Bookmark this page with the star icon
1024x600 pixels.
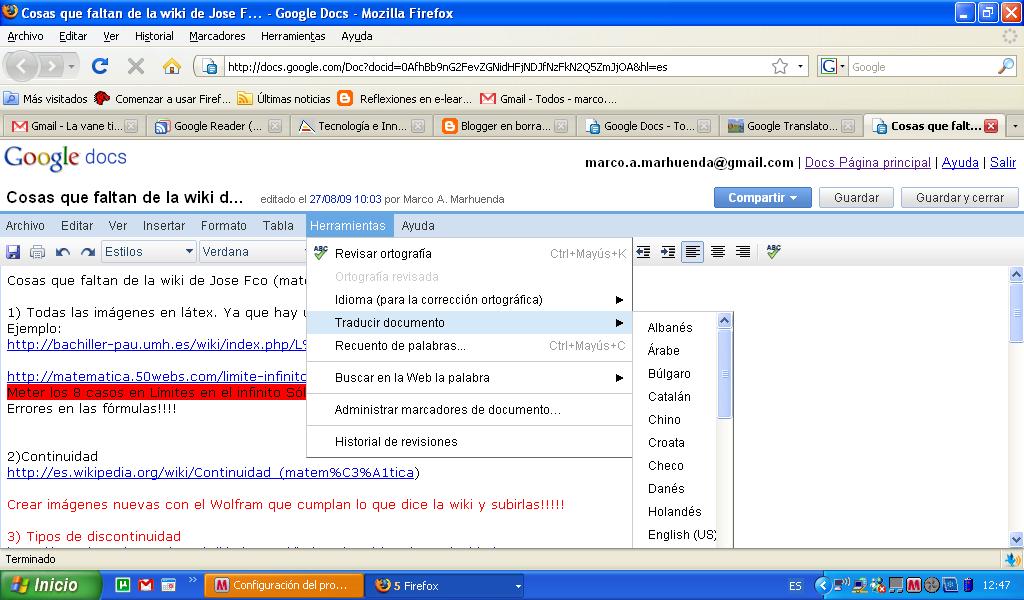point(780,66)
